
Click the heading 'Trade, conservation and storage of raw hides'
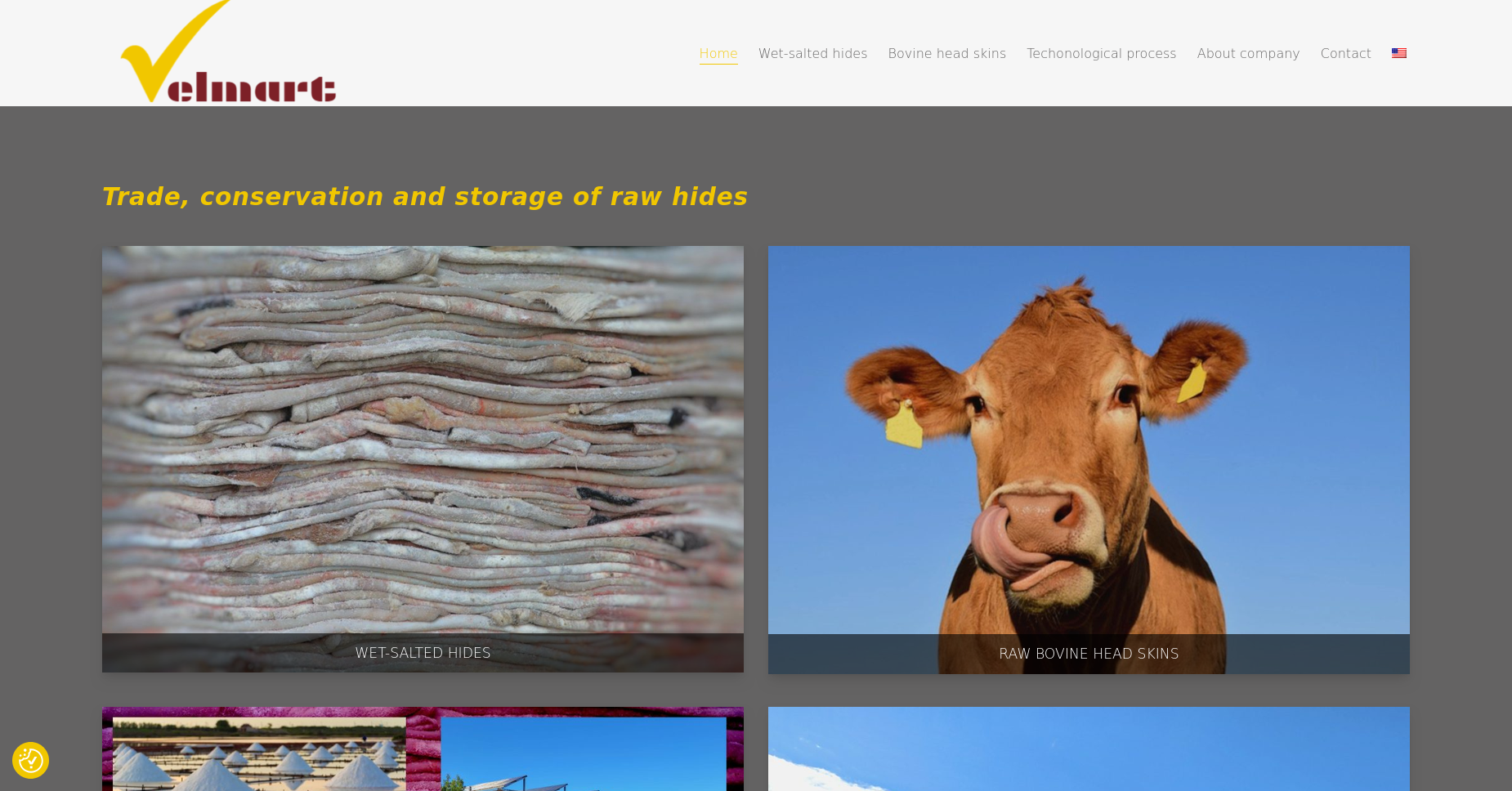[x=424, y=197]
